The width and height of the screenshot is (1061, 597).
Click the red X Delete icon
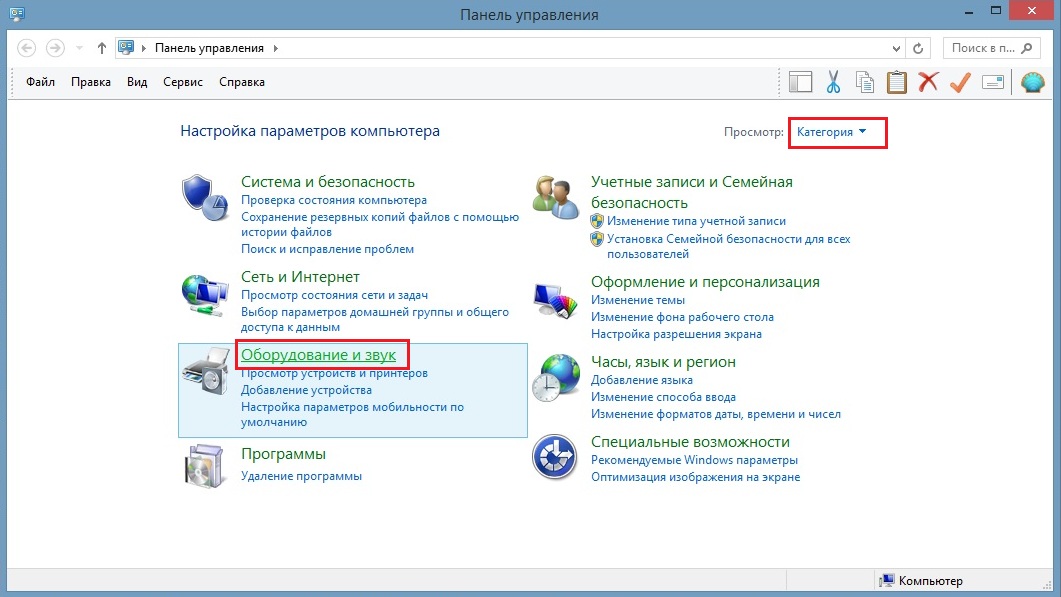929,82
